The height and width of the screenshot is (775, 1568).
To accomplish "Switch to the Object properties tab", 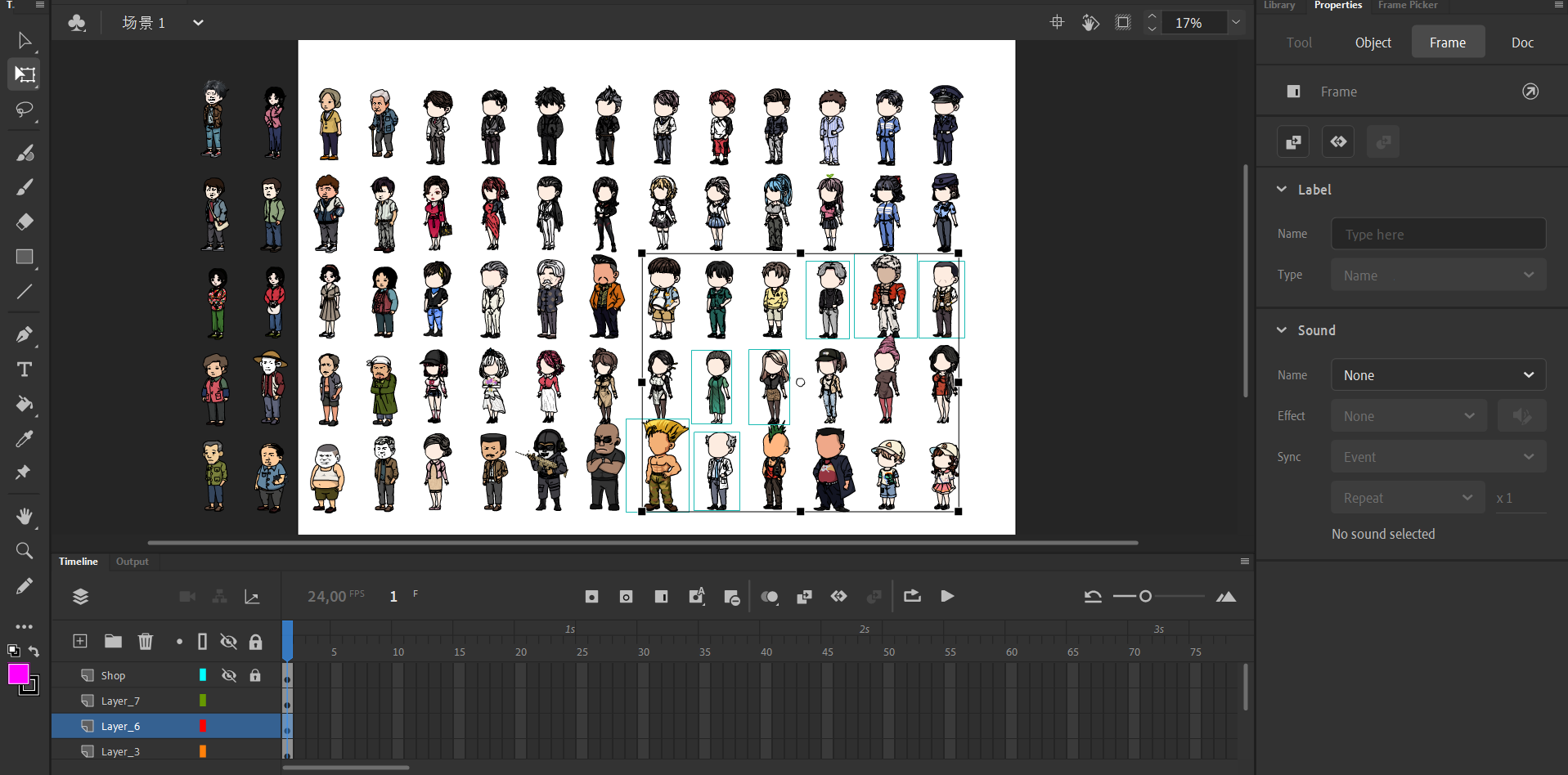I will (x=1373, y=43).
